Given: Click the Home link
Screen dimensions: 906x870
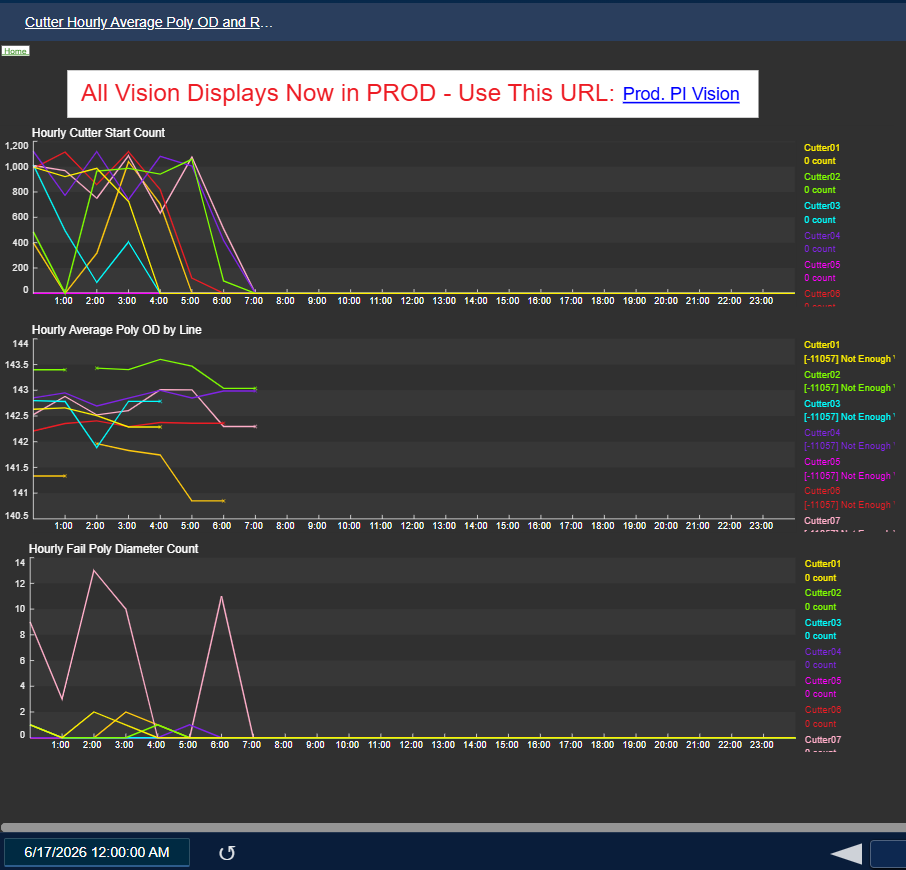Looking at the screenshot, I should (x=15, y=51).
